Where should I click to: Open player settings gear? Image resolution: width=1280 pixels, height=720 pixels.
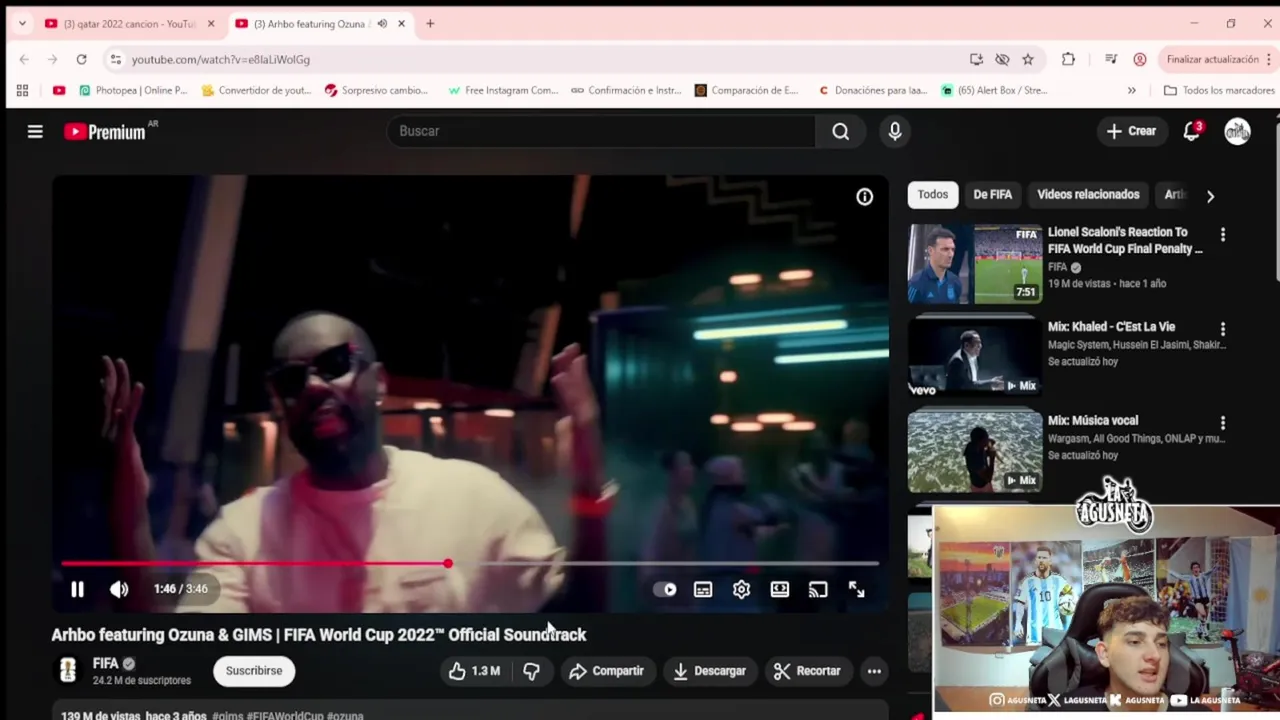[741, 589]
